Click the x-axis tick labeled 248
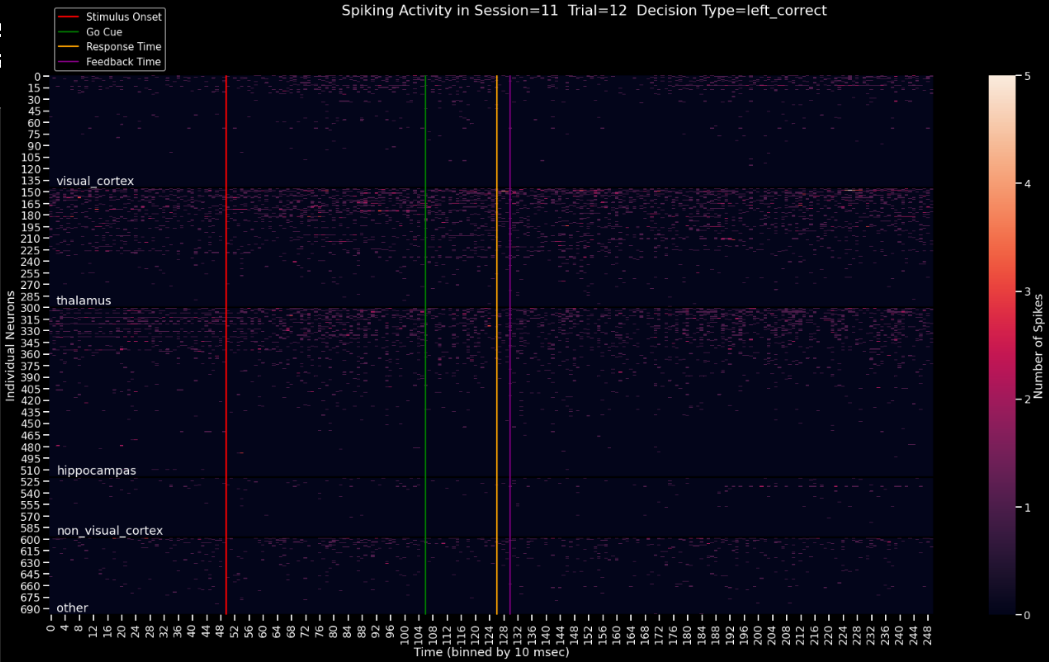The width and height of the screenshot is (1049, 662). (x=927, y=631)
